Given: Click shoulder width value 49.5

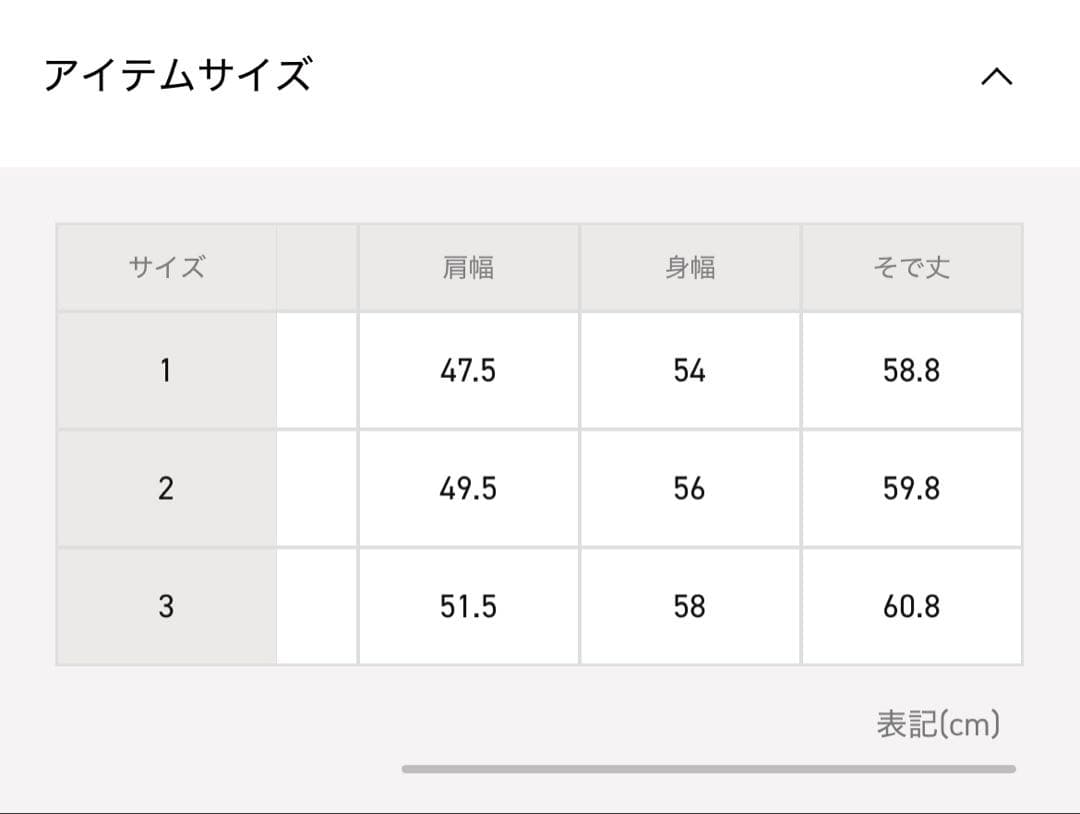Looking at the screenshot, I should pos(468,489).
